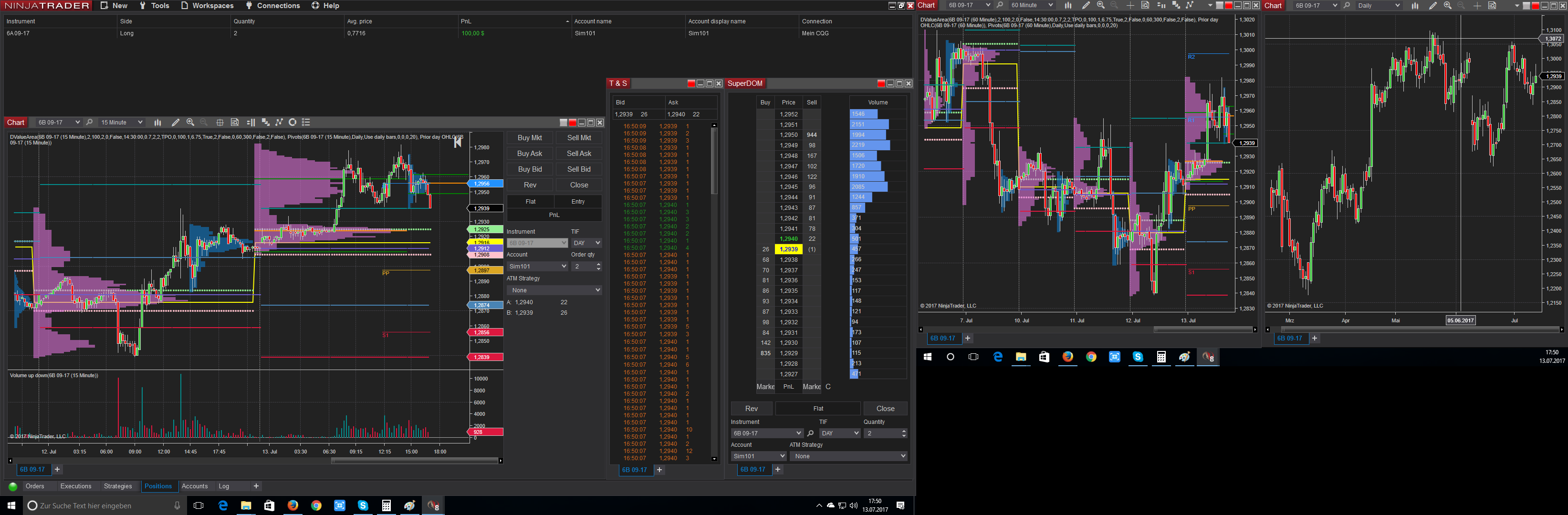Viewport: 1568px width, 515px height.
Task: Open the Tools menu
Action: (x=154, y=5)
